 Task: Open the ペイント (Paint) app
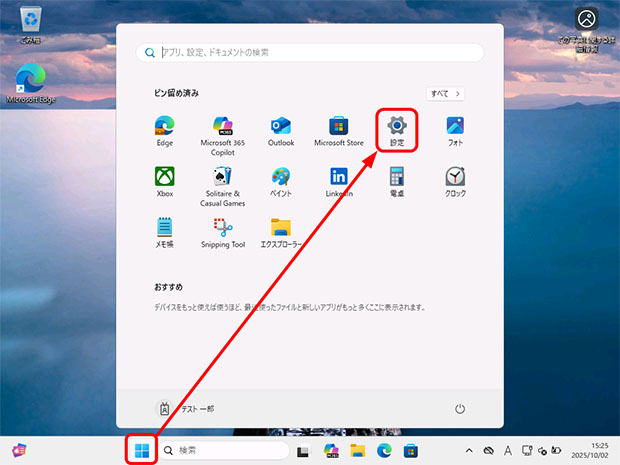(x=281, y=182)
